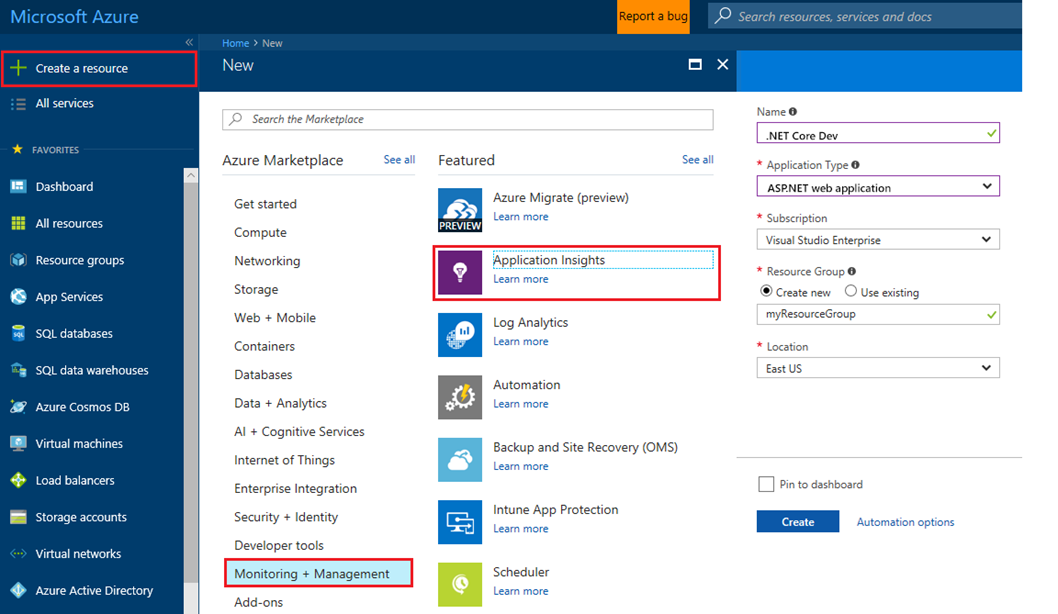1058x614 pixels.
Task: Select the Use existing radio button
Action: (851, 291)
